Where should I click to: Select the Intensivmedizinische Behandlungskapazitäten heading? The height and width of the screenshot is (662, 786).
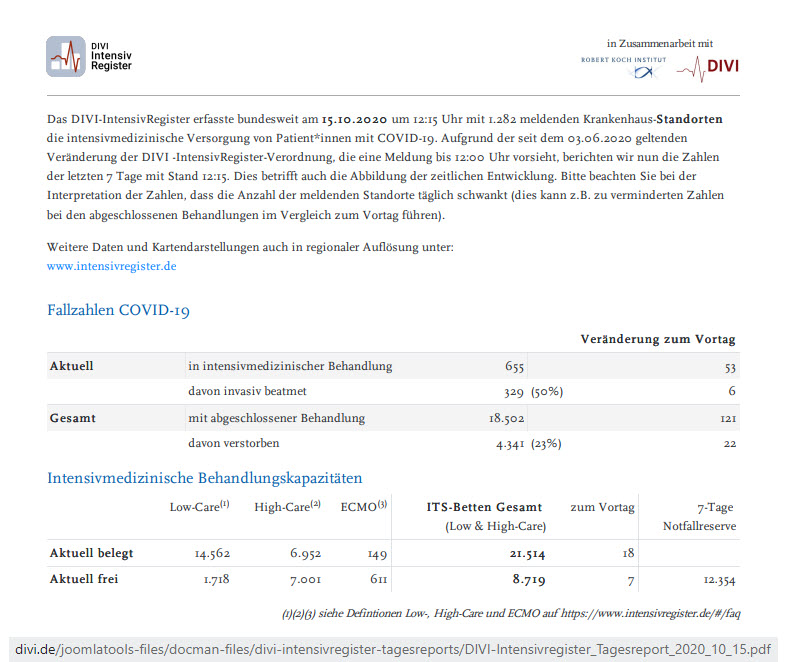(204, 478)
